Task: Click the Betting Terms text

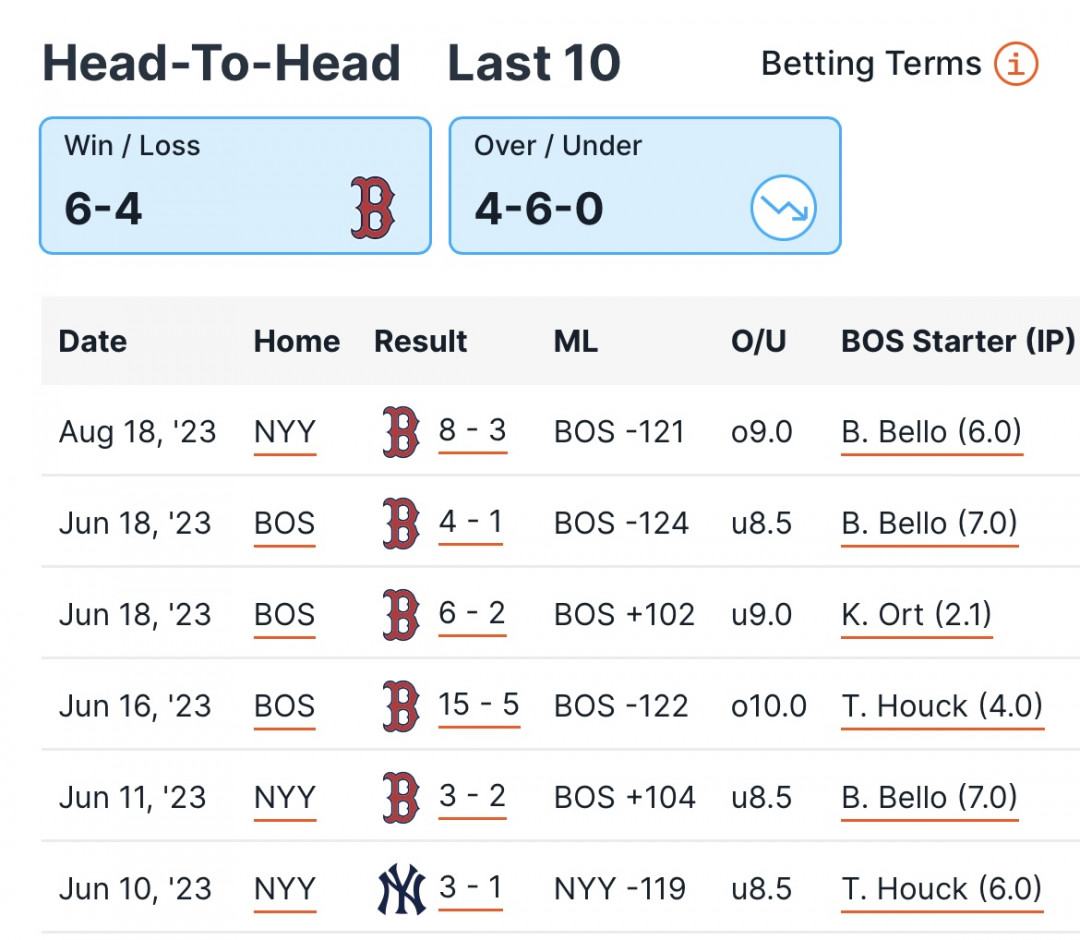Action: point(871,64)
